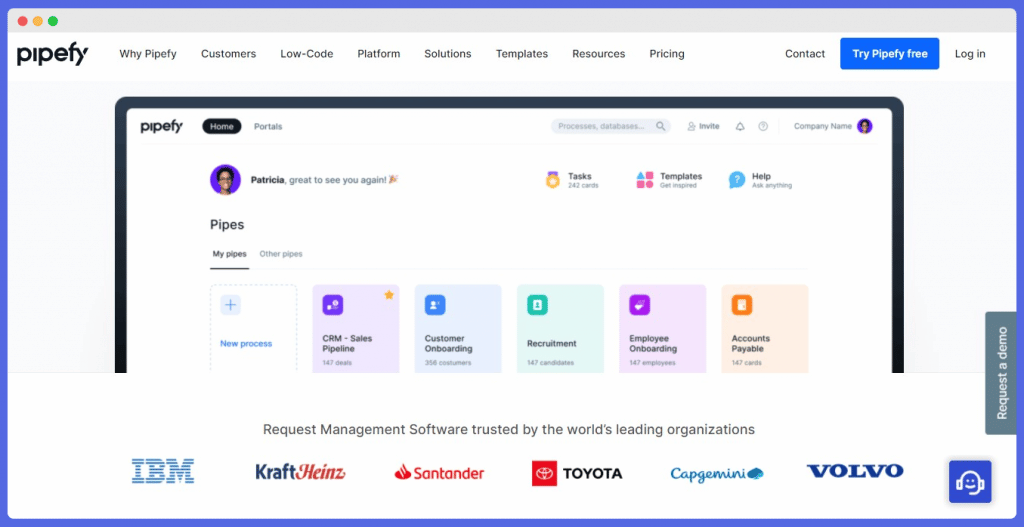Open the Employee Onboarding pipe
The image size is (1024, 527).
(662, 328)
